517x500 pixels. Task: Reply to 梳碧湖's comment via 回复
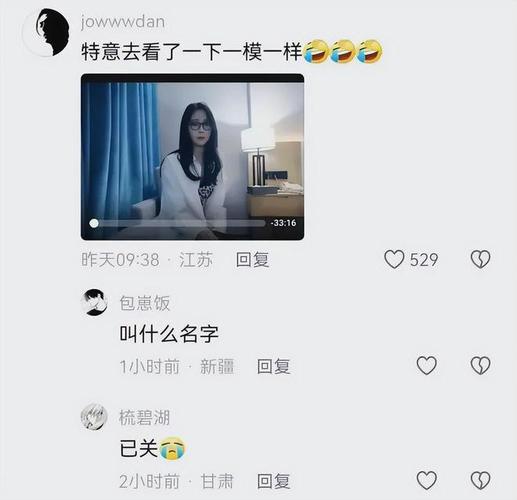274,481
